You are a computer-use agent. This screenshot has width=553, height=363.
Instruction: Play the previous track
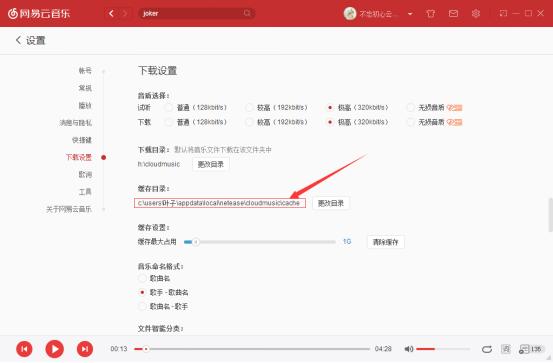pos(24,349)
